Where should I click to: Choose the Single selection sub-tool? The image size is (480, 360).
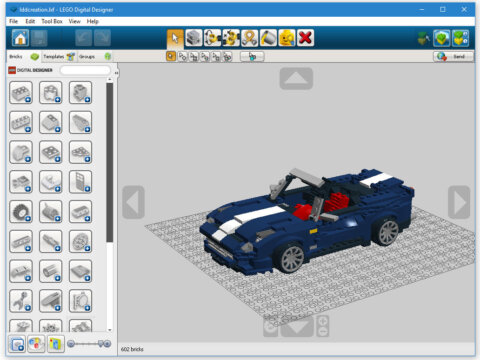pos(171,56)
